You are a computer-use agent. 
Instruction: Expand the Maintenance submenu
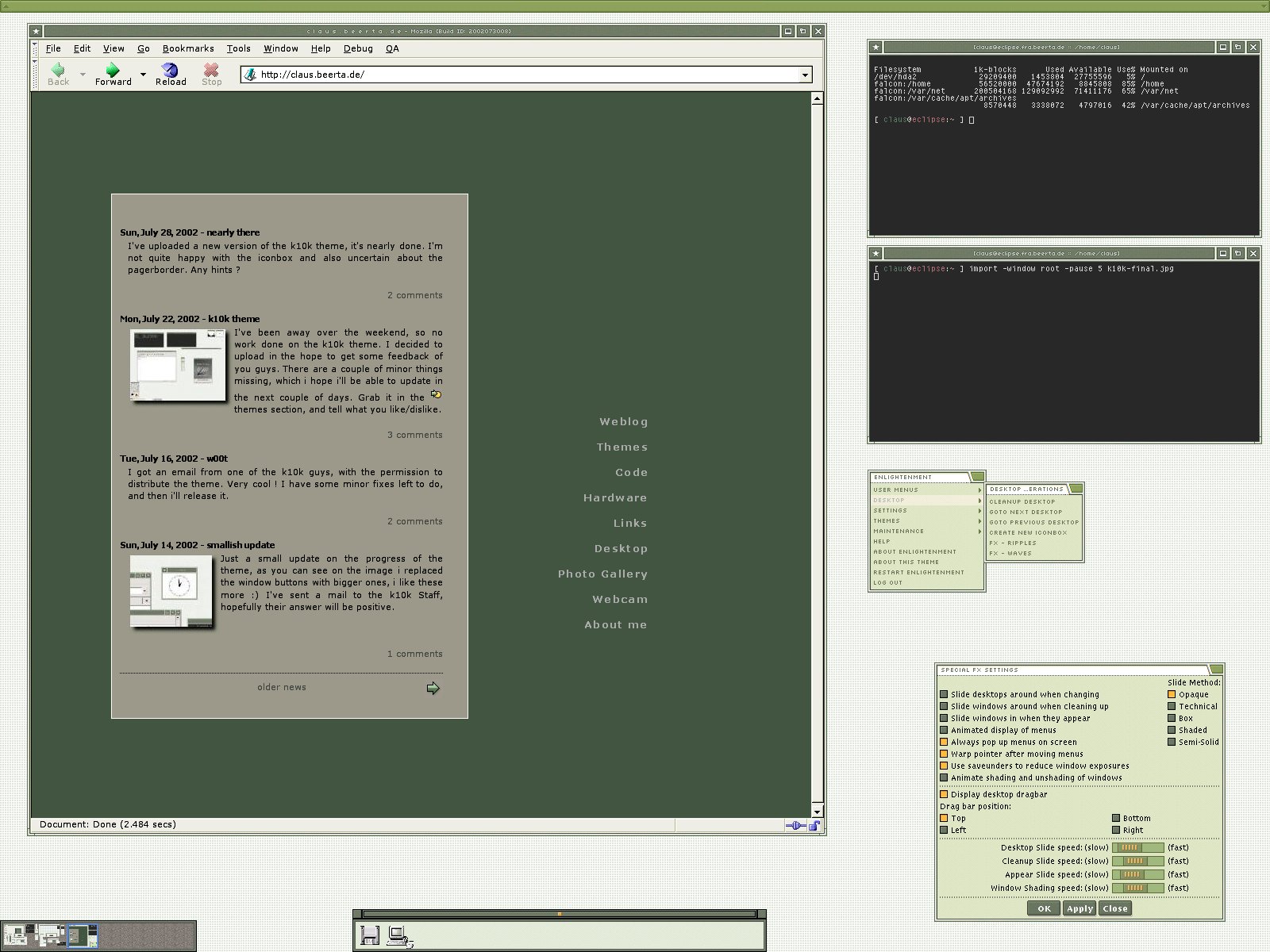pos(927,532)
